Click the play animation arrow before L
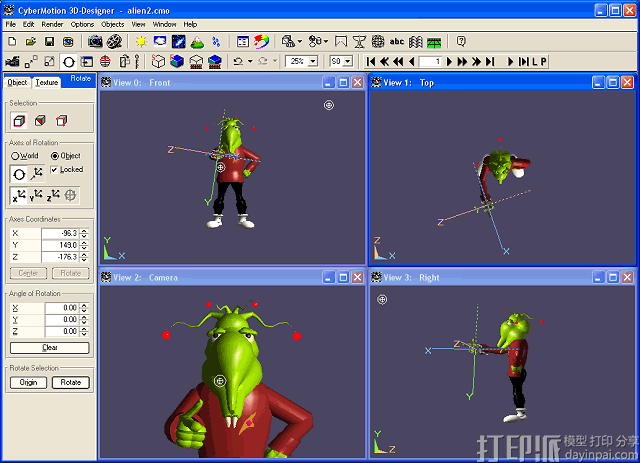 tap(510, 62)
